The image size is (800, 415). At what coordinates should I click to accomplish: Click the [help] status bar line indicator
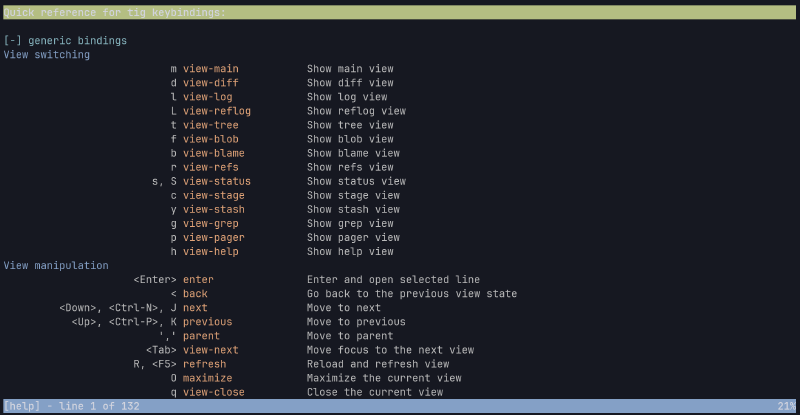coord(71,407)
